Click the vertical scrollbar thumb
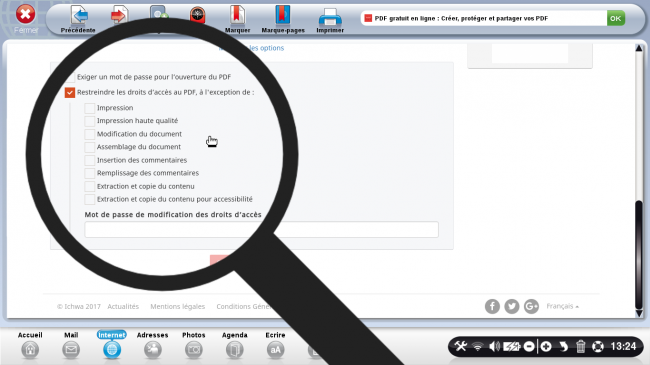 click(x=639, y=254)
